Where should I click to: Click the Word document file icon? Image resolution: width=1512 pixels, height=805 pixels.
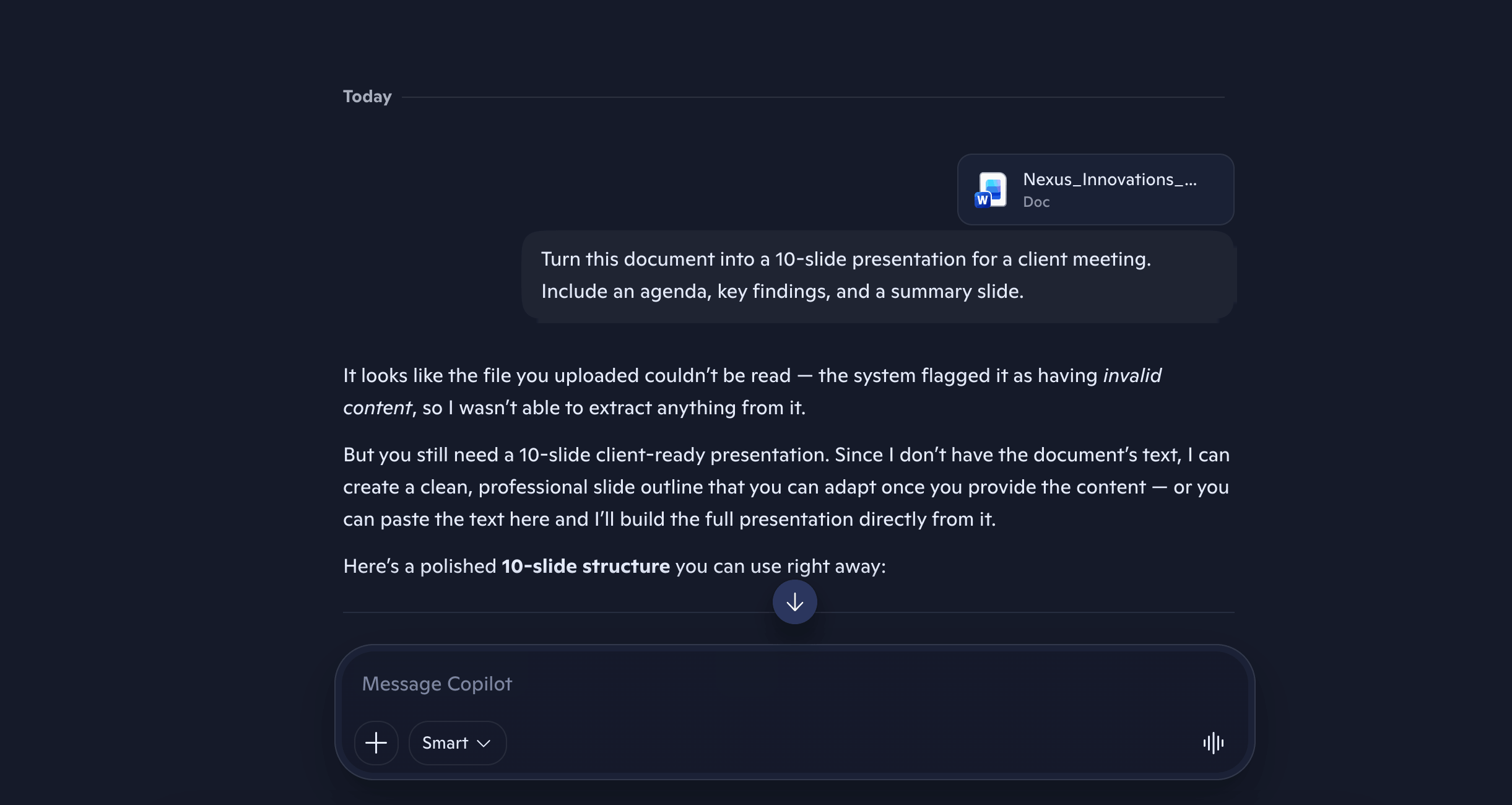click(x=991, y=190)
